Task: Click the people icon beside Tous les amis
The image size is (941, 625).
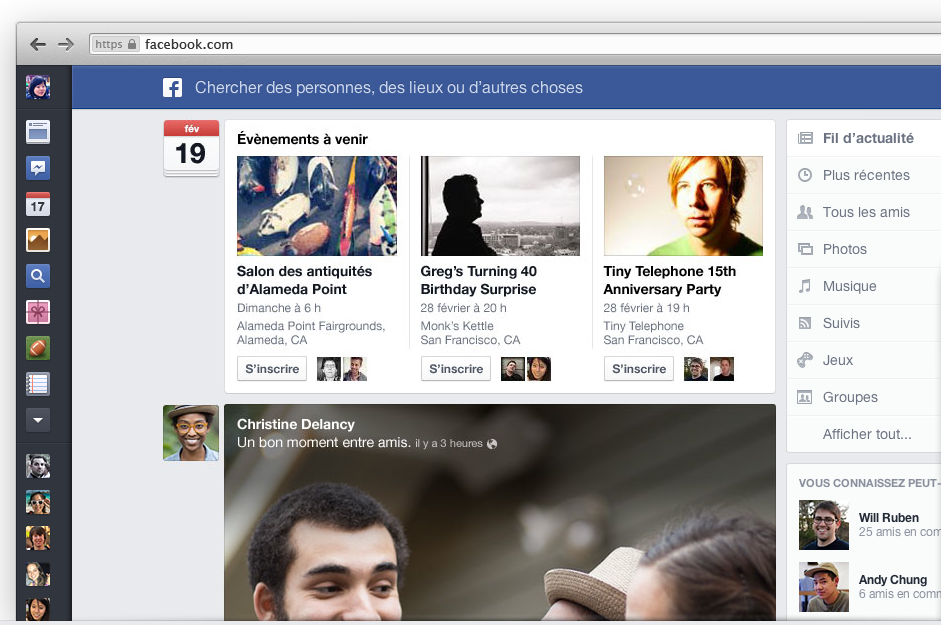Action: point(805,212)
